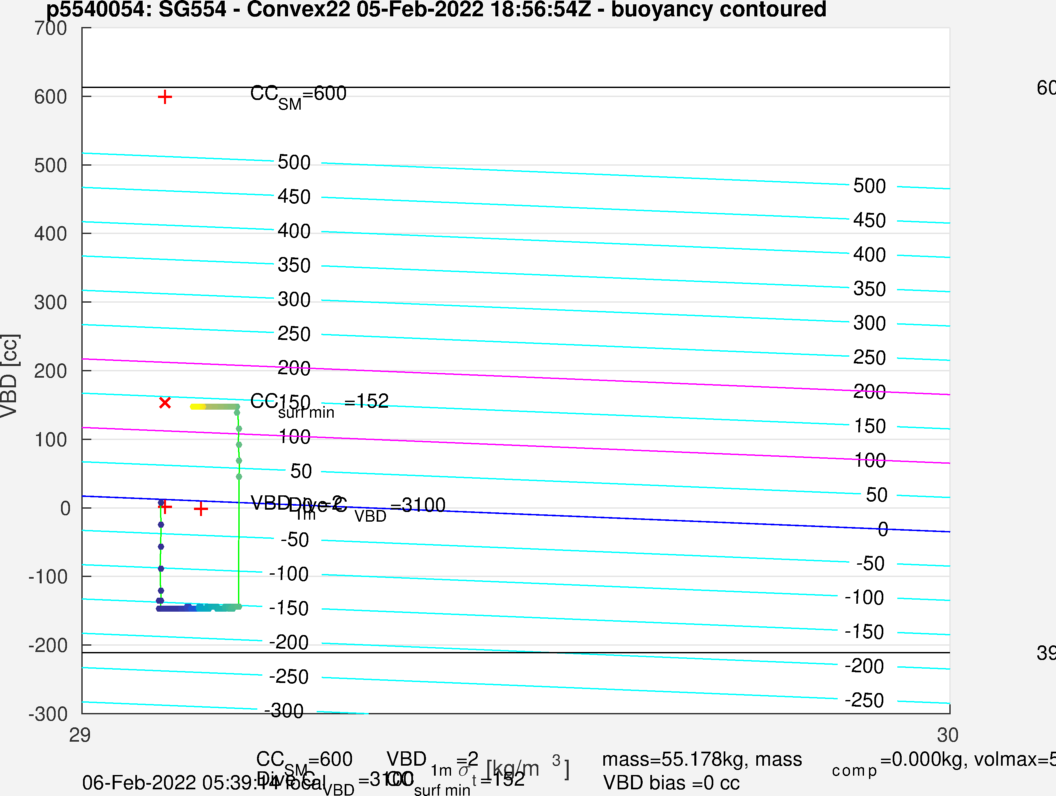Click the plot title starting 'p5540054: SG554'
This screenshot has width=1056, height=796.
pyautogui.click(x=436, y=9)
